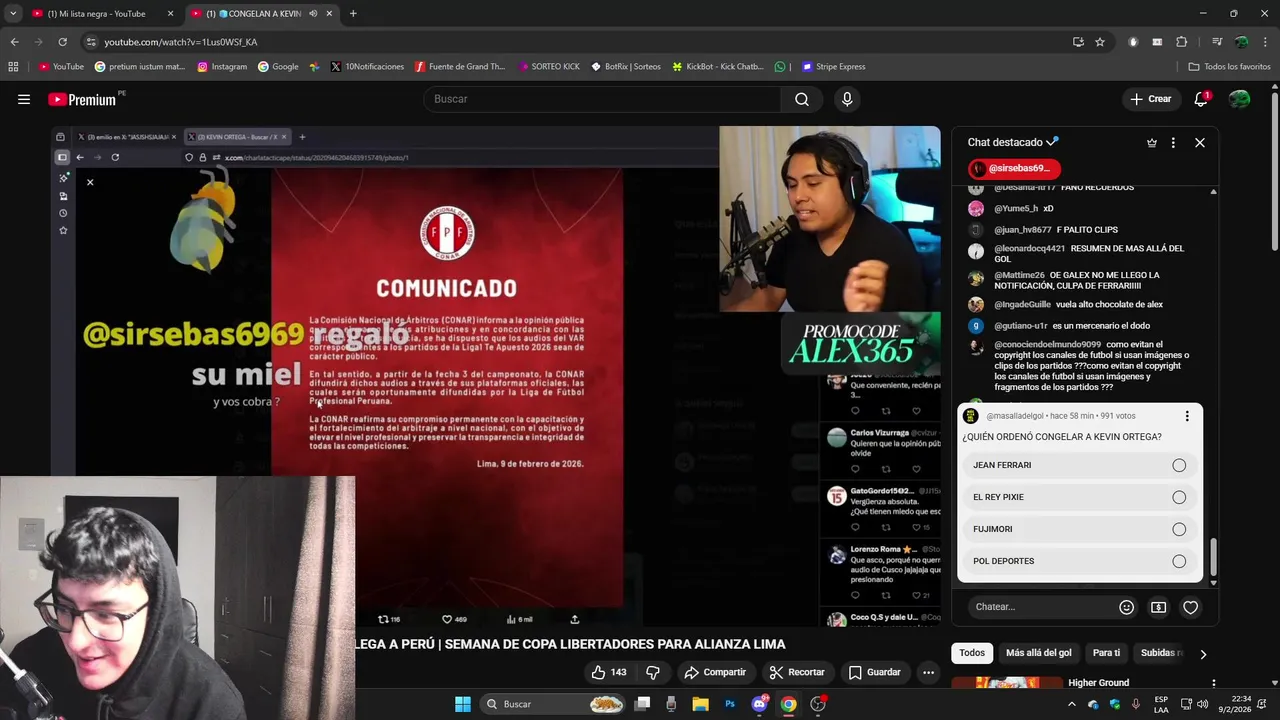The height and width of the screenshot is (720, 1280).
Task: Advance the video category chips arrow
Action: (1203, 653)
